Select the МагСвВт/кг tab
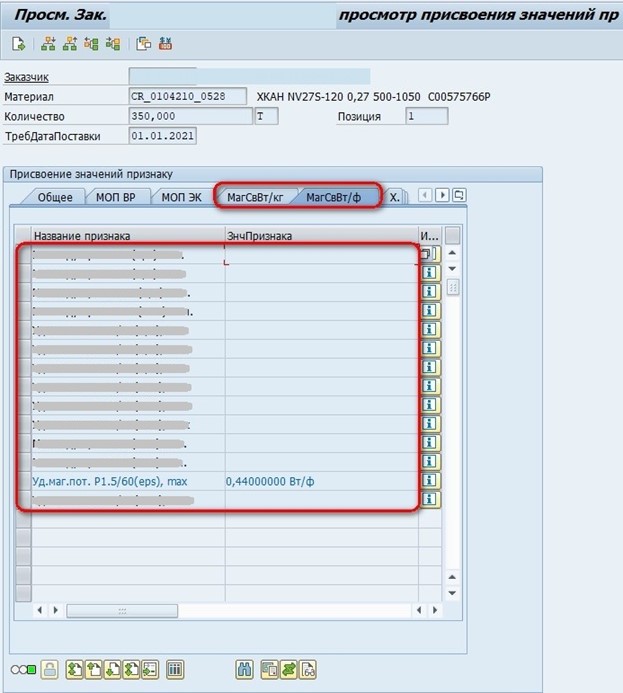The height and width of the screenshot is (693, 623). click(255, 197)
